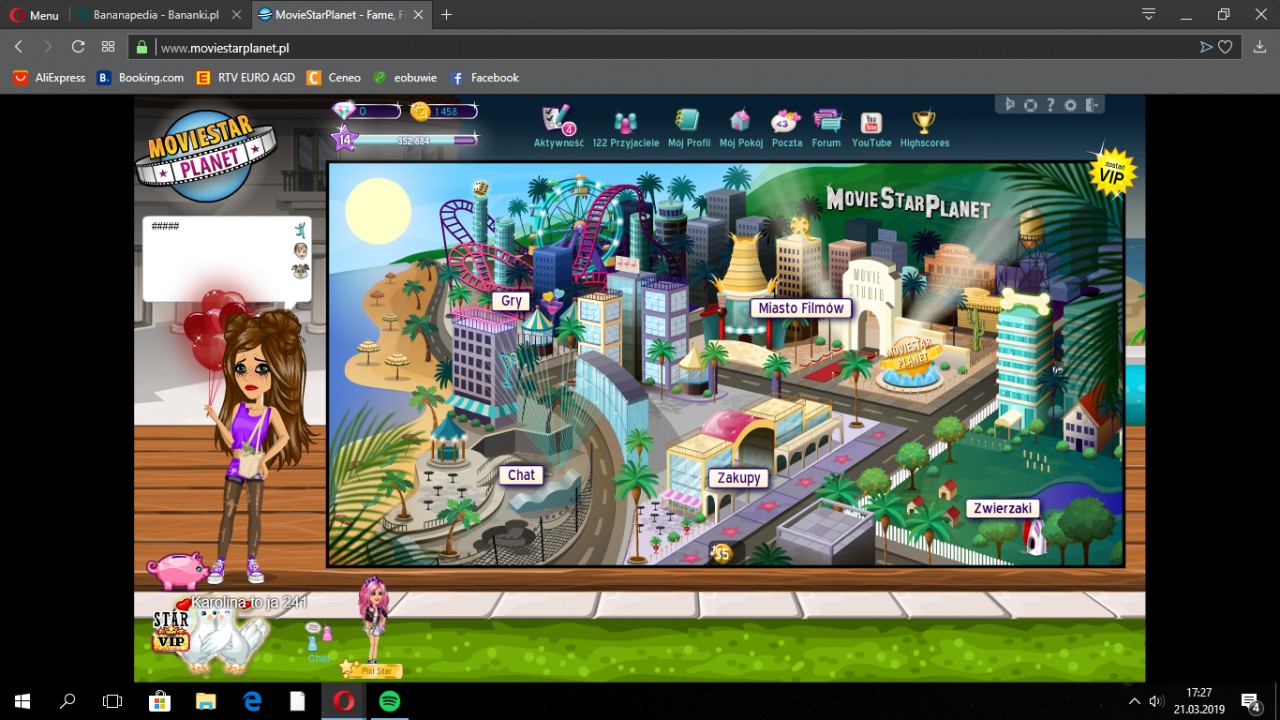Open Zwierzaki pets on the map
The image size is (1280, 720).
[x=1003, y=508]
